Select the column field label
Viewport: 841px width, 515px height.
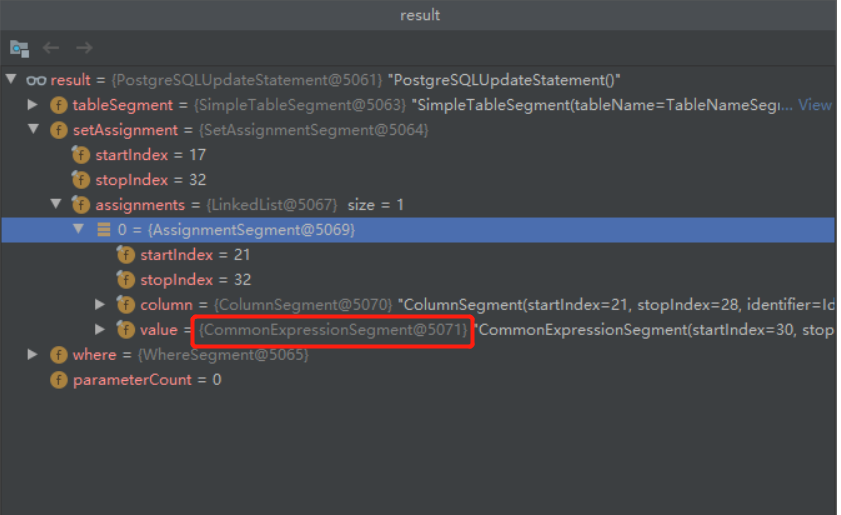166,305
